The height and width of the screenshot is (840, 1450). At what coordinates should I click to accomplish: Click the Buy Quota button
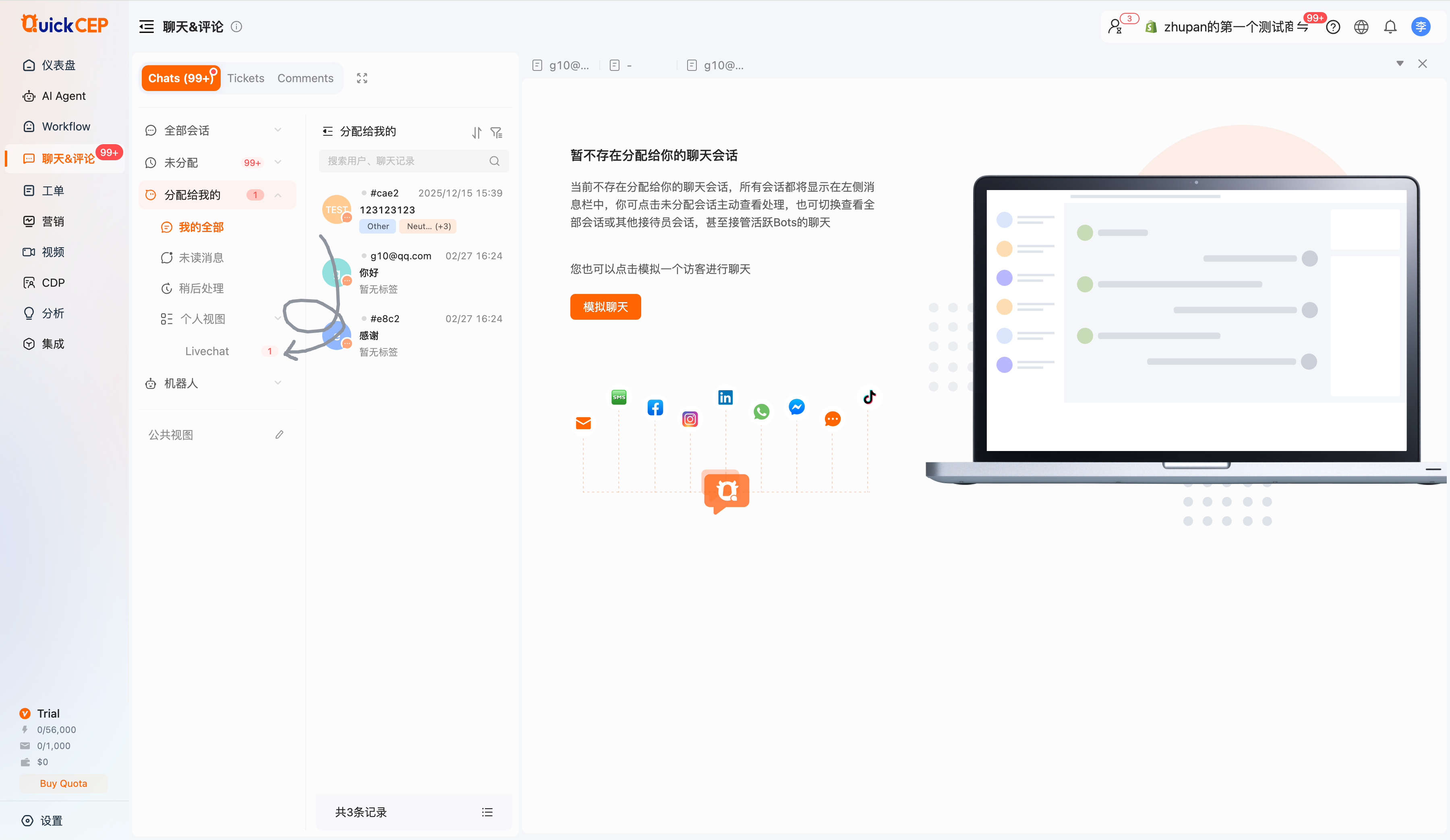point(63,784)
